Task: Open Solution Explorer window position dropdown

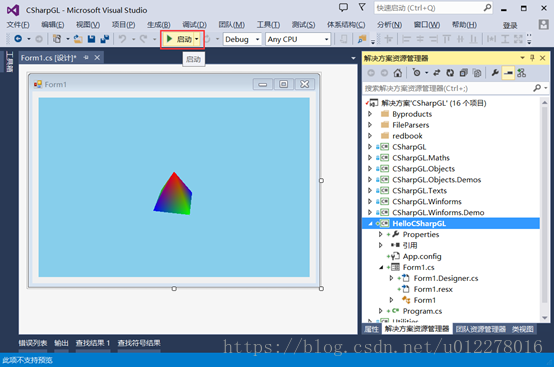Action: tap(522, 58)
